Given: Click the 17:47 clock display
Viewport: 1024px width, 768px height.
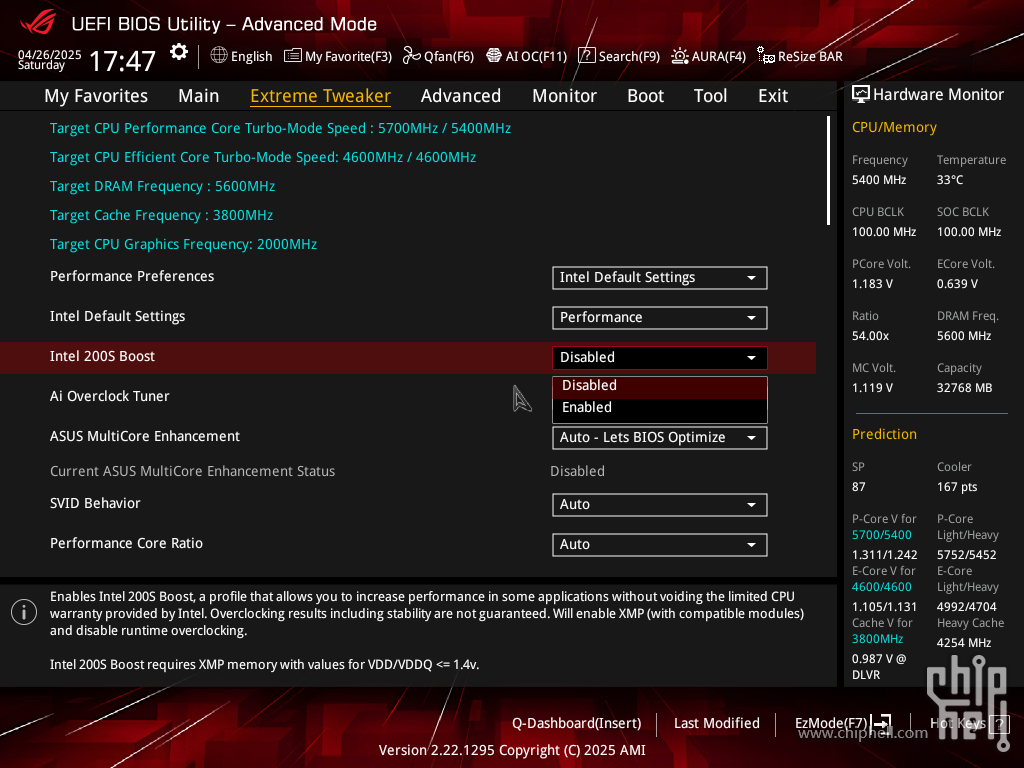Looking at the screenshot, I should 122,61.
